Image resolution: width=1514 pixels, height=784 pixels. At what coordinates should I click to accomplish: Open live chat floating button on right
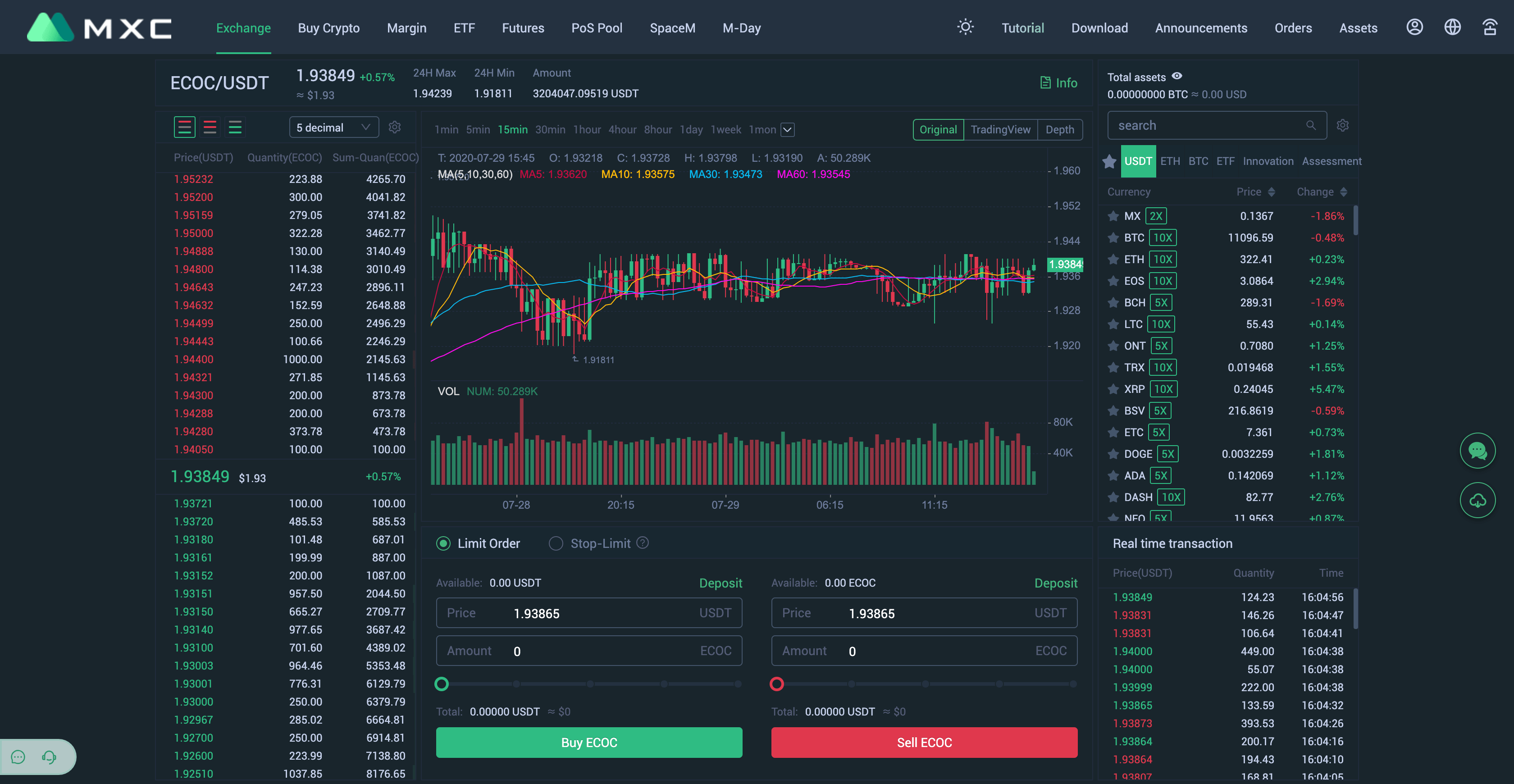pos(1477,450)
